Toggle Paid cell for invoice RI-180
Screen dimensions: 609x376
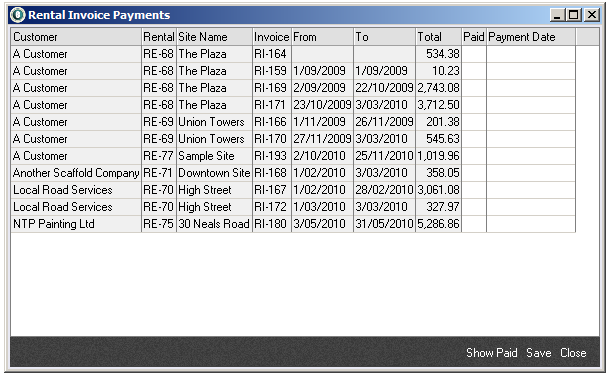pyautogui.click(x=474, y=224)
